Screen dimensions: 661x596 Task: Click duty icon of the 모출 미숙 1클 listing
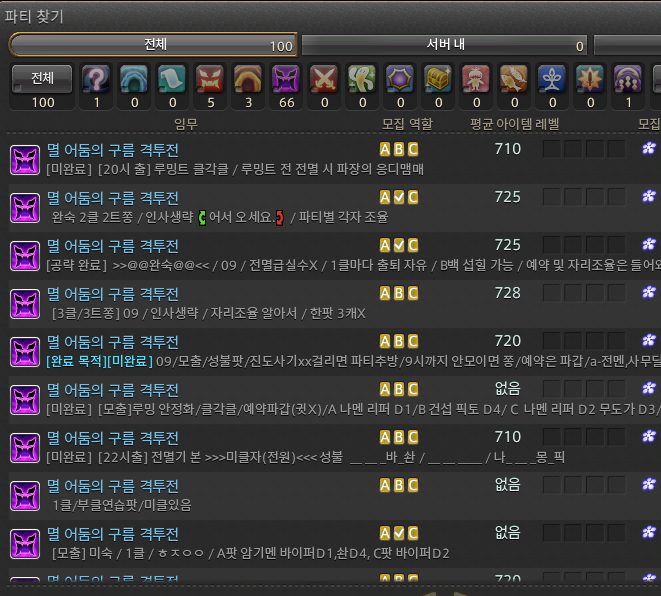pyautogui.click(x=25, y=544)
